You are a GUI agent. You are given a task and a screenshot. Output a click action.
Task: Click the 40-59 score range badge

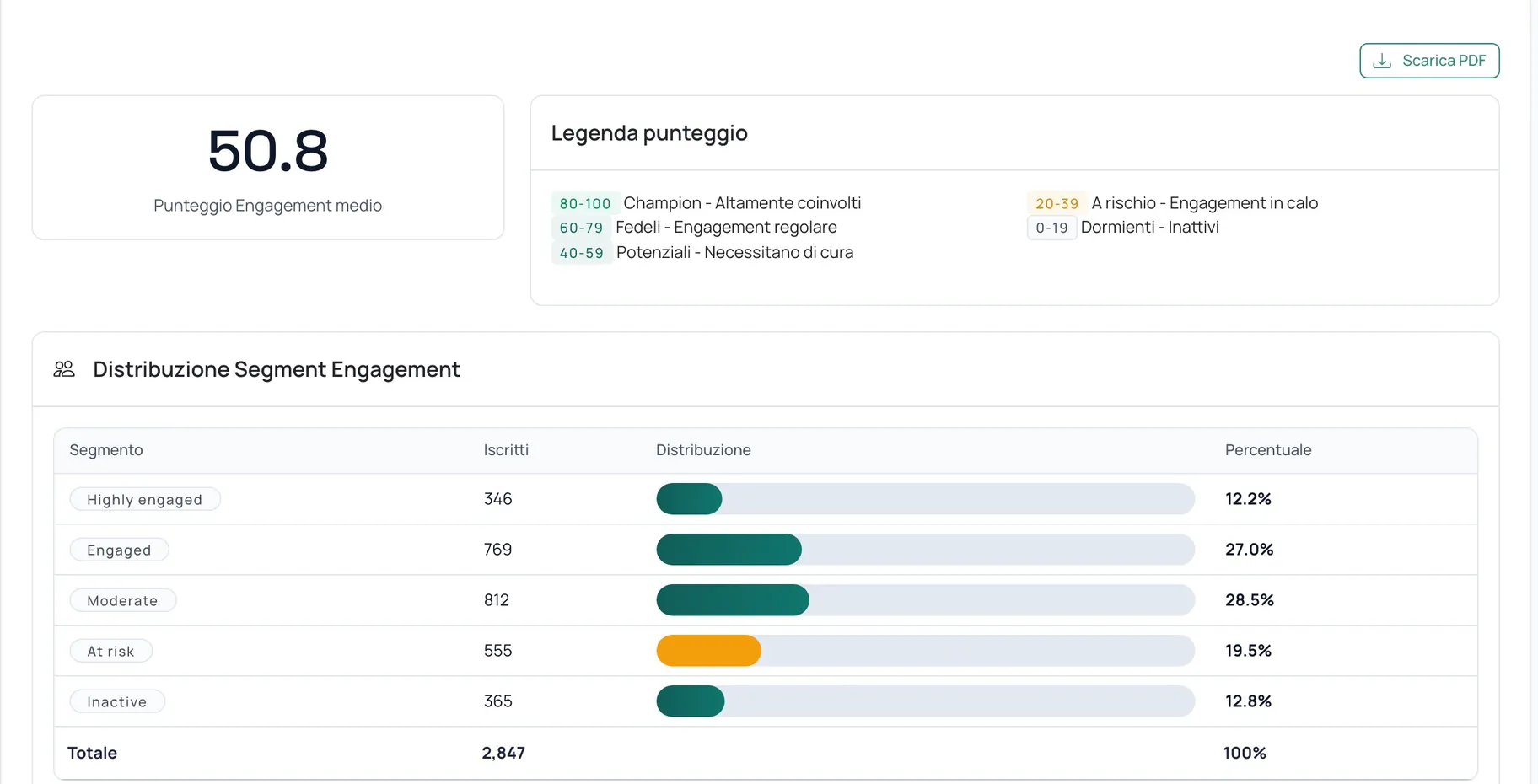tap(581, 253)
